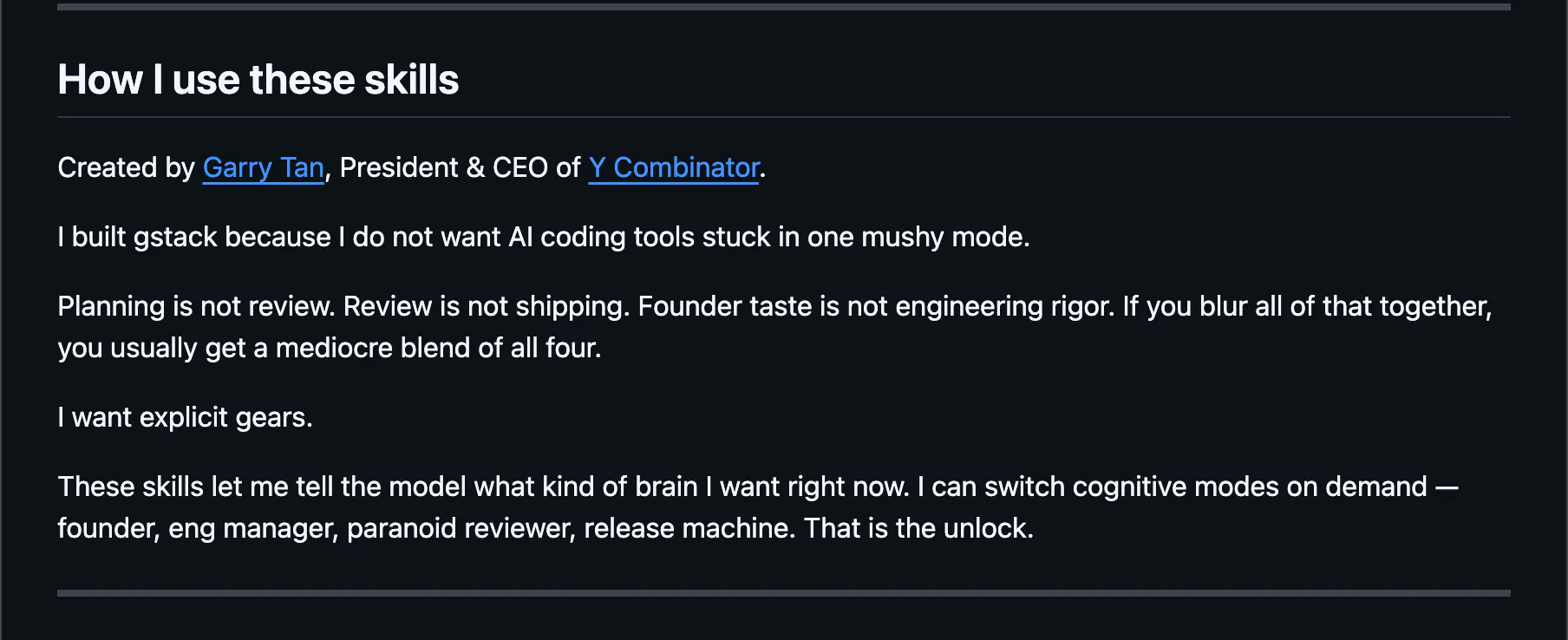The height and width of the screenshot is (640, 1568).
Task: Click the thick horizontal rule below last paragraph
Action: [x=784, y=593]
